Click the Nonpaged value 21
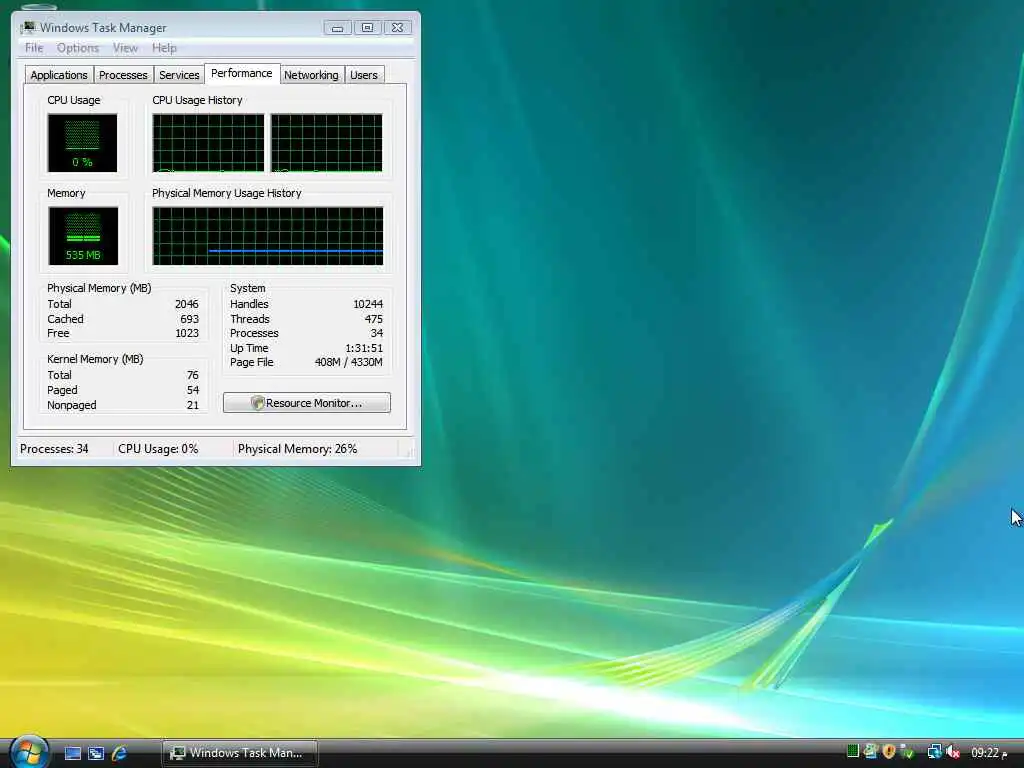Screen dimensions: 1024x768 [x=193, y=406]
